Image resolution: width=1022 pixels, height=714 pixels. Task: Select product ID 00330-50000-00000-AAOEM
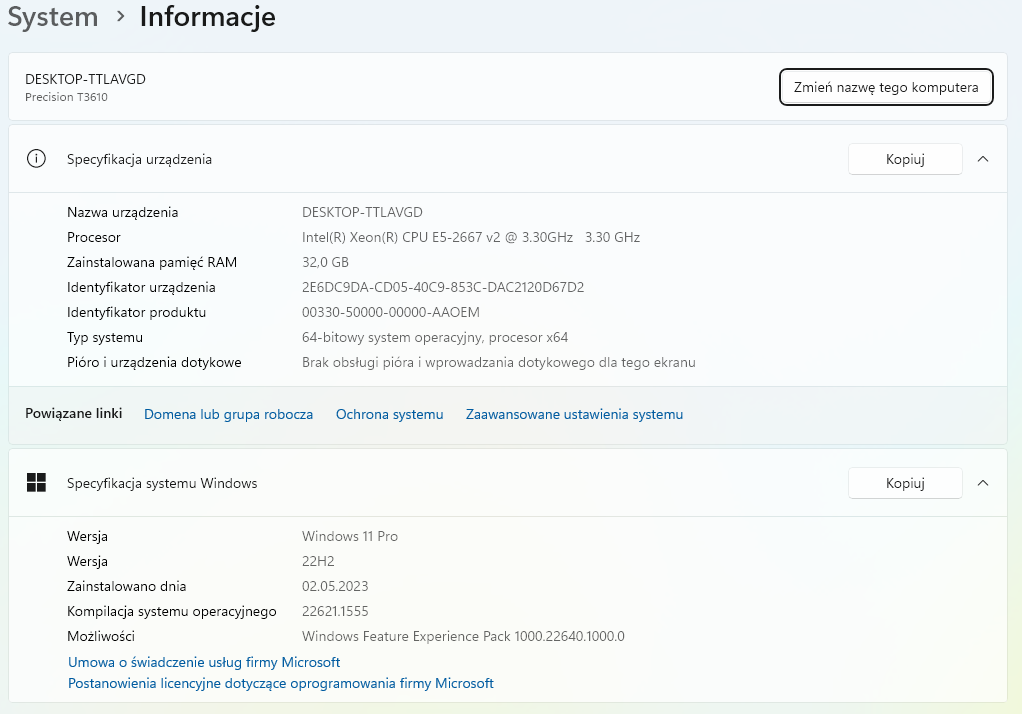(391, 312)
